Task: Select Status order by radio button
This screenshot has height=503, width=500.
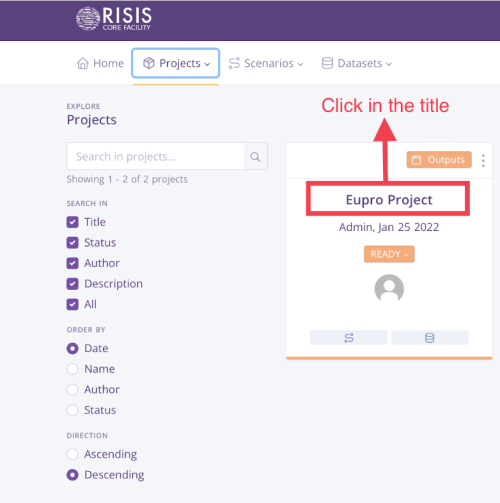Action: pos(72,410)
